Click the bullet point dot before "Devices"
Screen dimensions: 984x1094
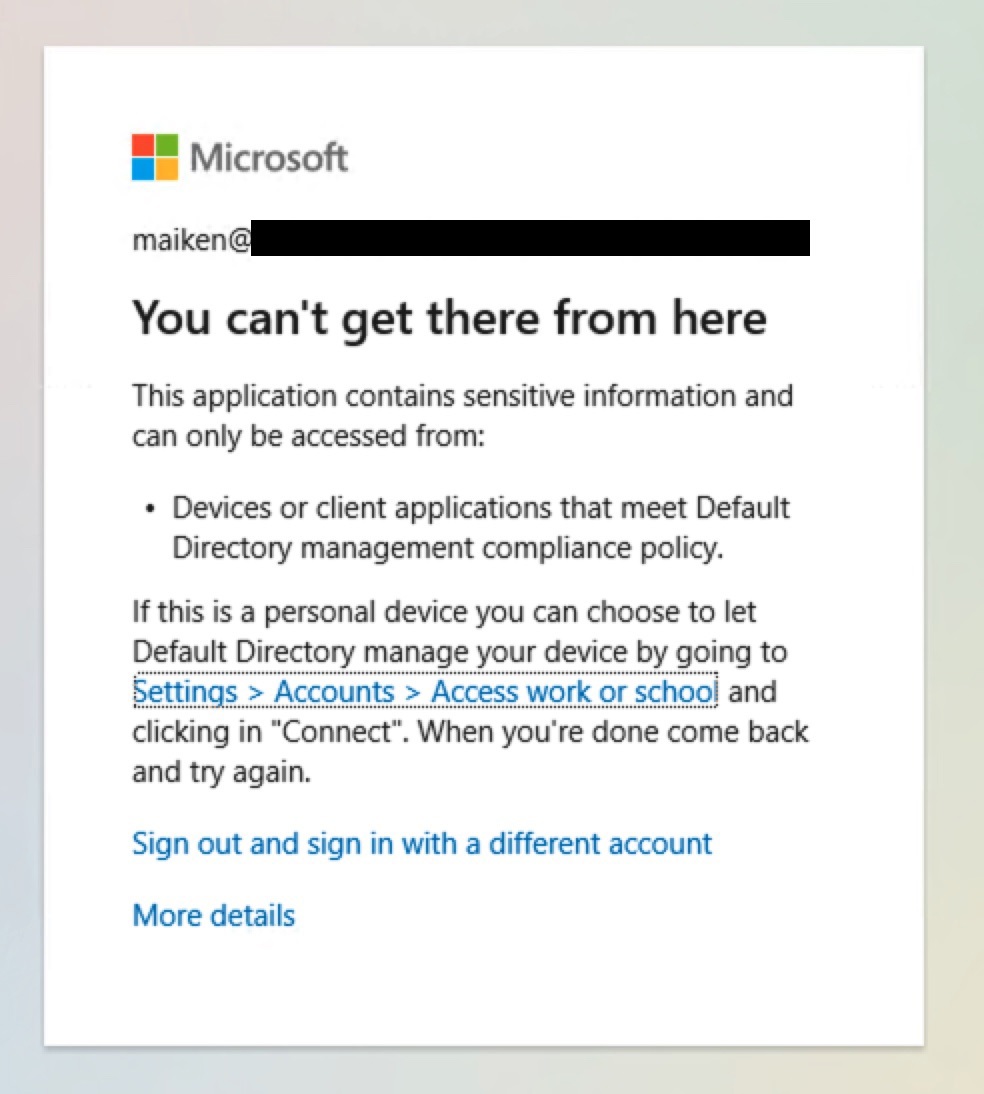point(149,509)
